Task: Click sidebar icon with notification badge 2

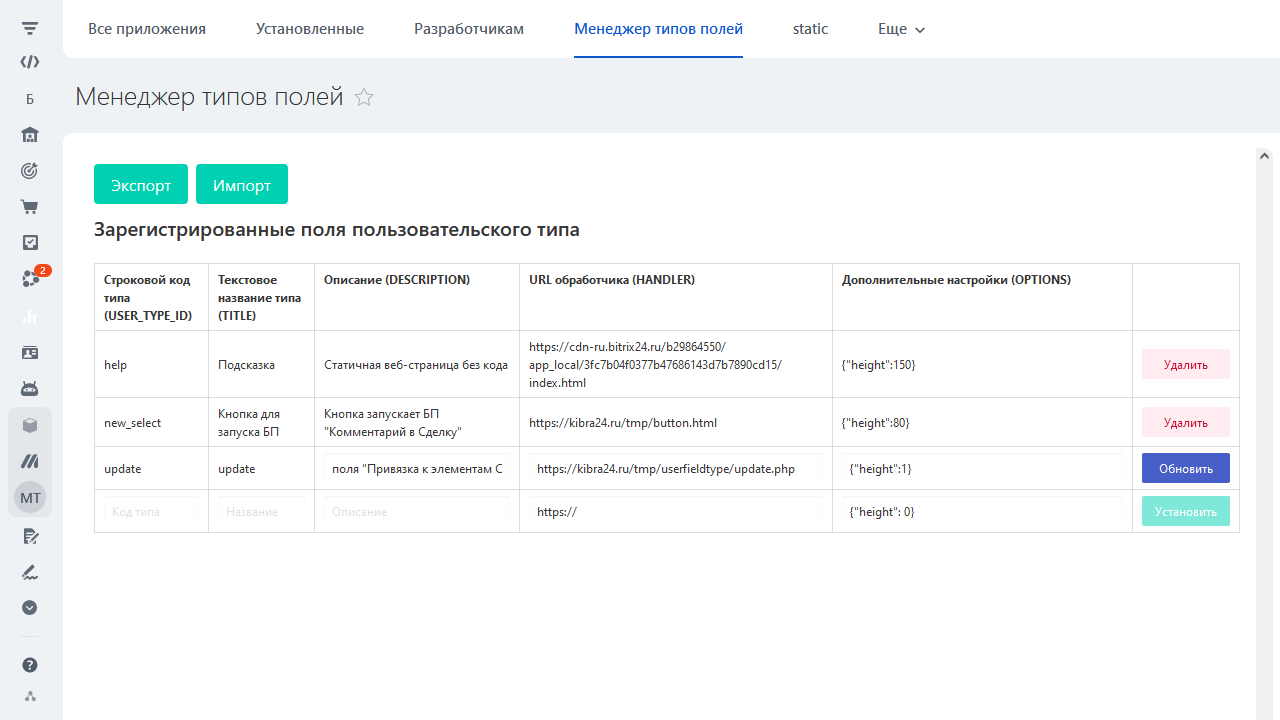Action: (32, 279)
